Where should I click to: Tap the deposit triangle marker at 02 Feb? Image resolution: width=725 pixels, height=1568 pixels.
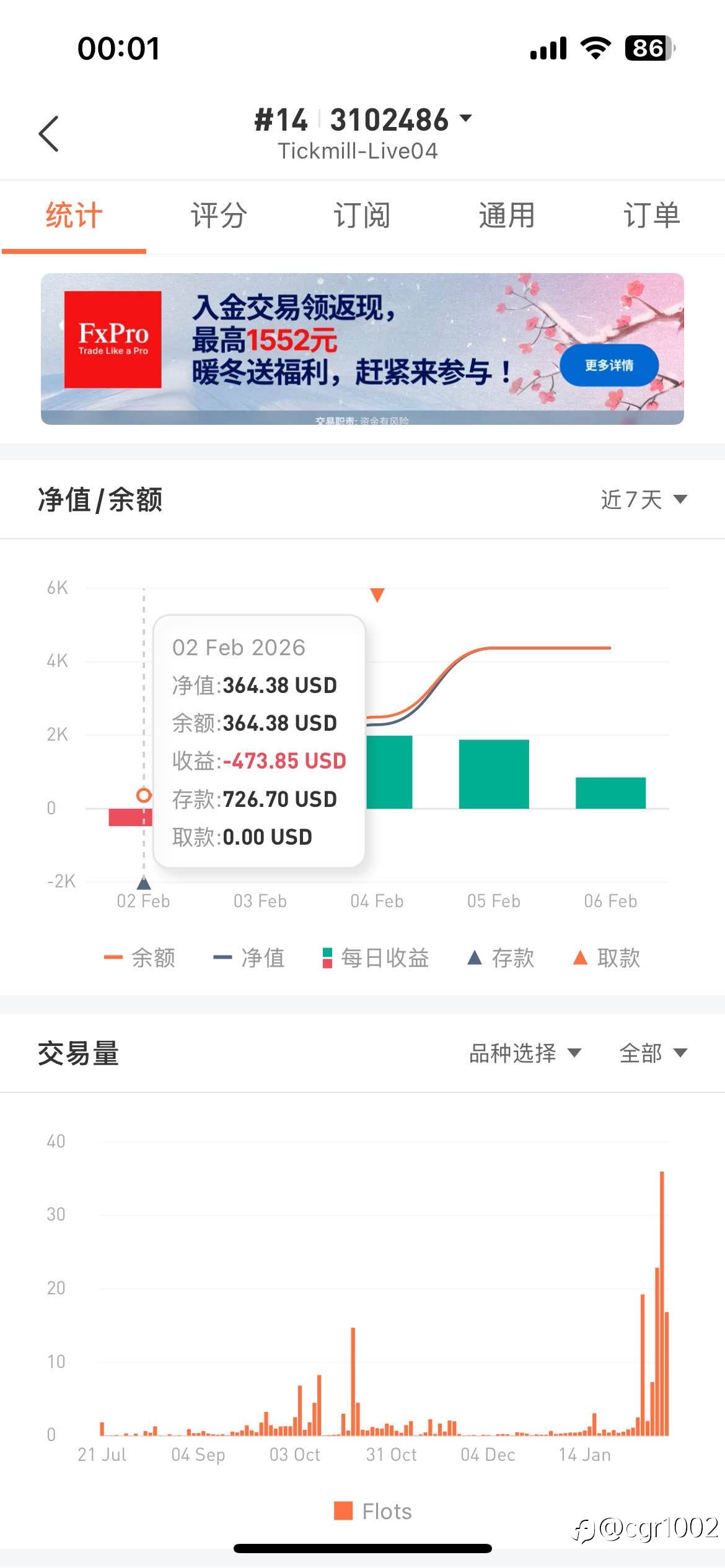click(x=144, y=882)
